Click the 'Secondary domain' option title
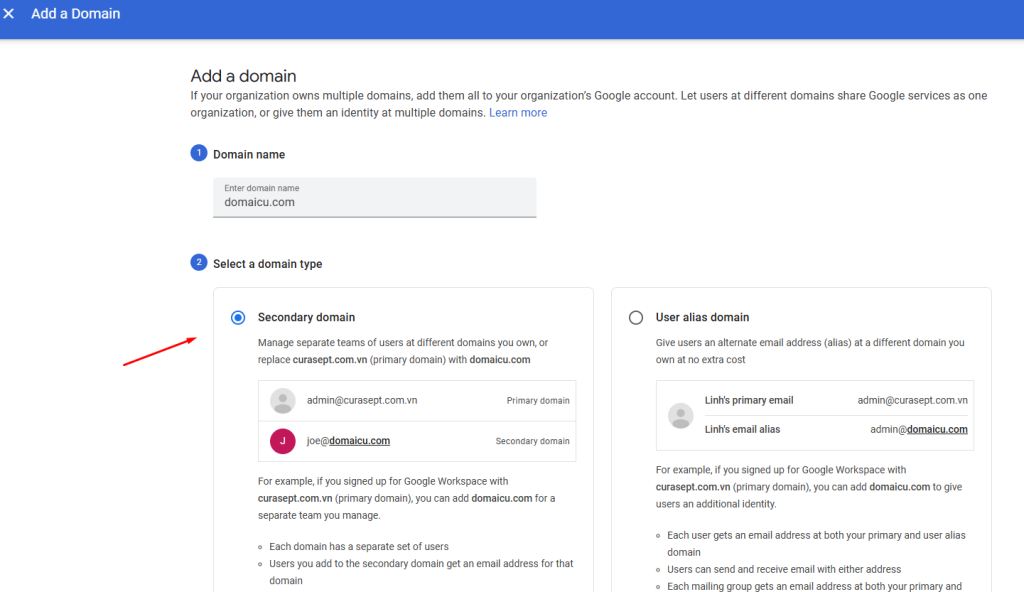 point(306,318)
